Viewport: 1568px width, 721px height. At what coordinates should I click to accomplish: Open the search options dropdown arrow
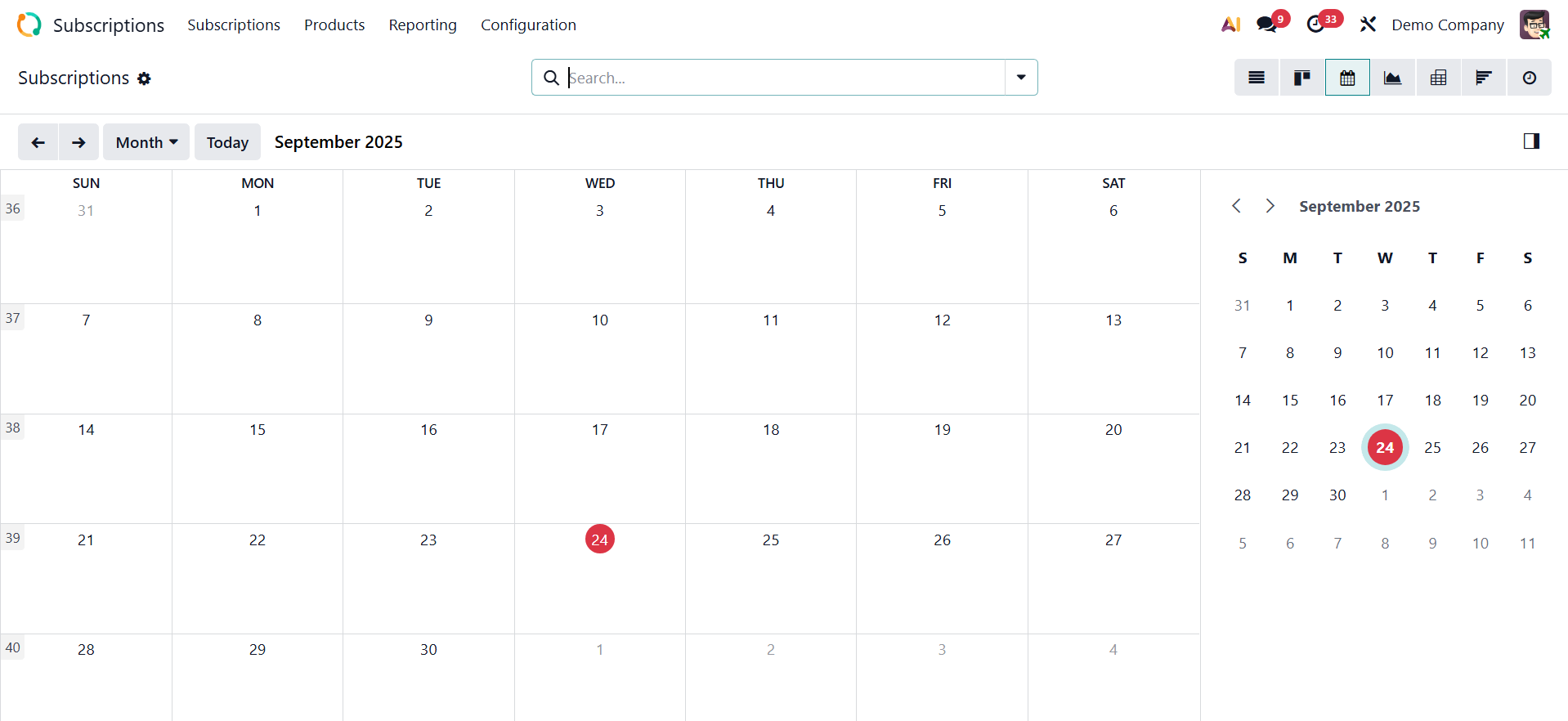1021,78
